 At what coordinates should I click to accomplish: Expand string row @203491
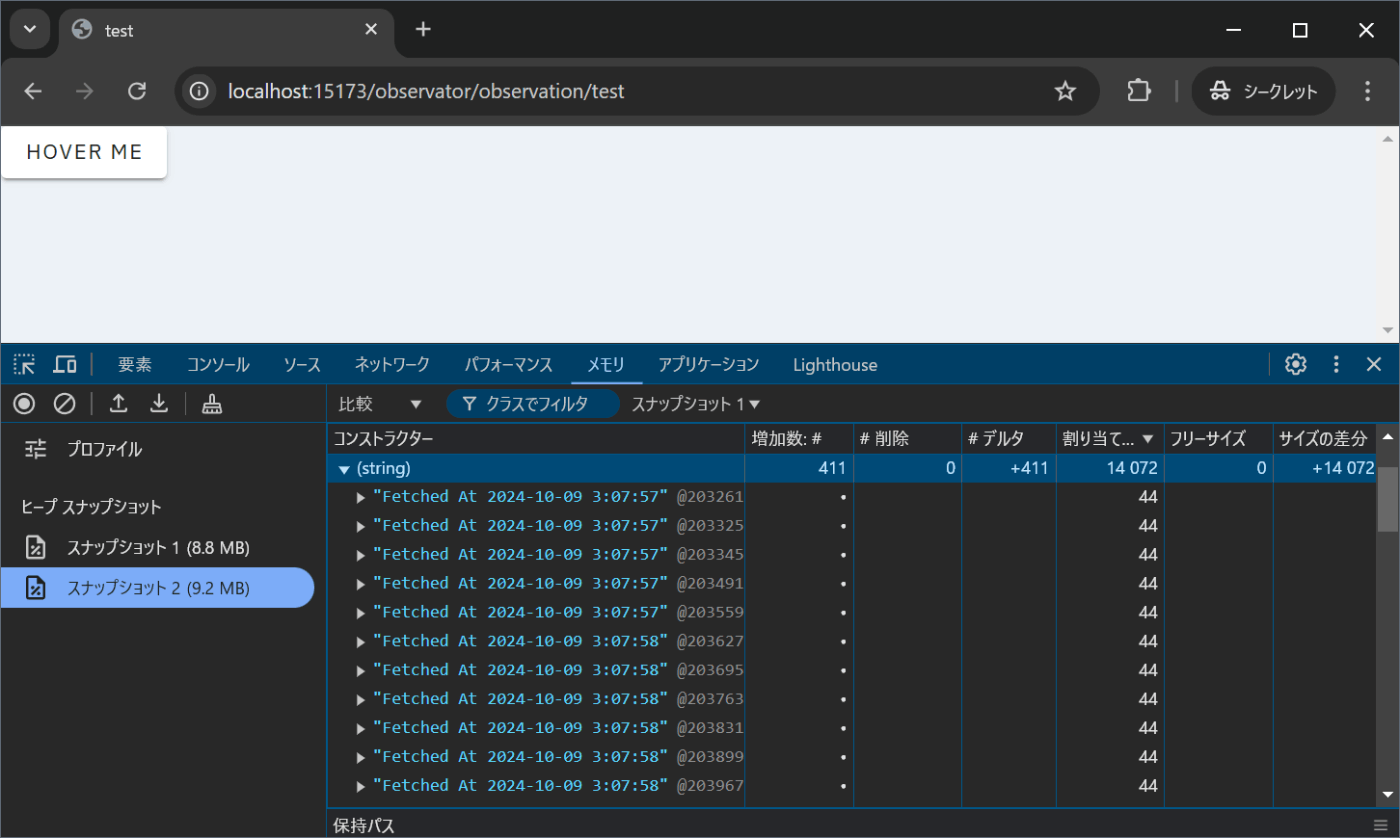tap(361, 583)
